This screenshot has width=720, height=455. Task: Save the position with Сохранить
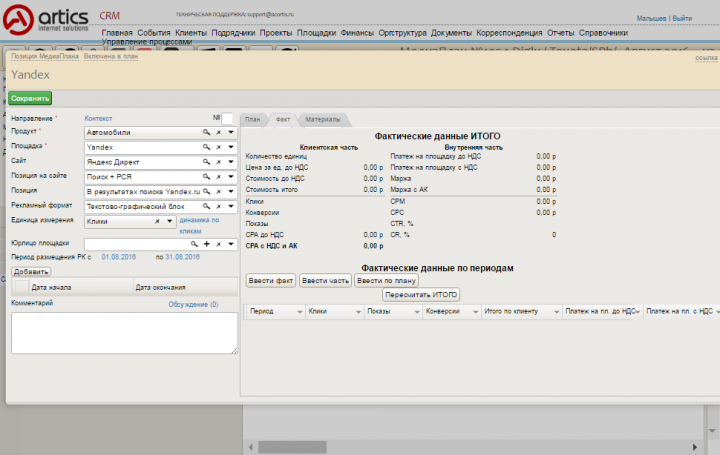pos(30,98)
